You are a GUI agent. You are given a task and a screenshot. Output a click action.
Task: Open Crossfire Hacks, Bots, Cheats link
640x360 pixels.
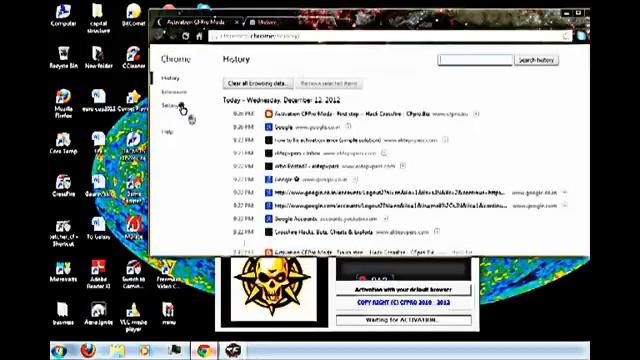click(x=323, y=232)
